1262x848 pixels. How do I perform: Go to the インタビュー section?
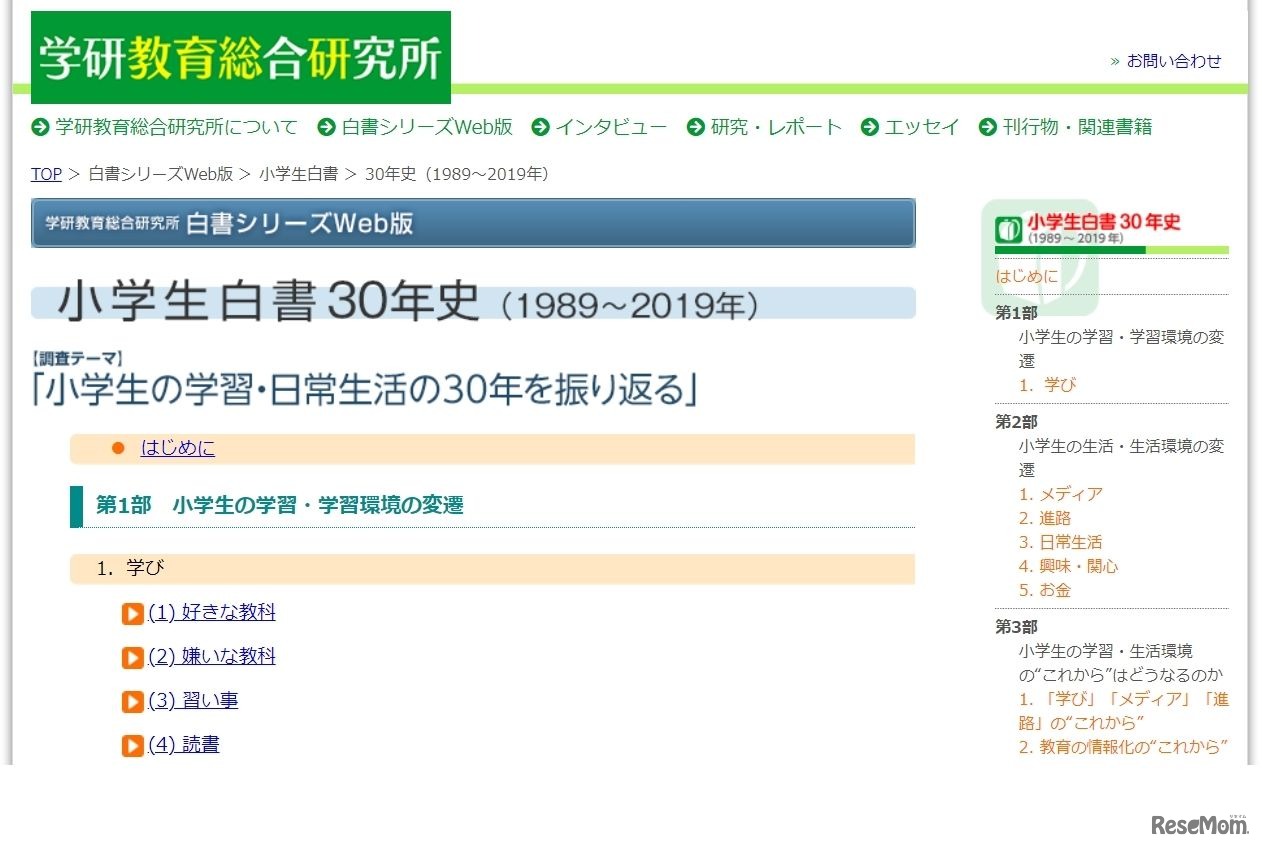[611, 127]
